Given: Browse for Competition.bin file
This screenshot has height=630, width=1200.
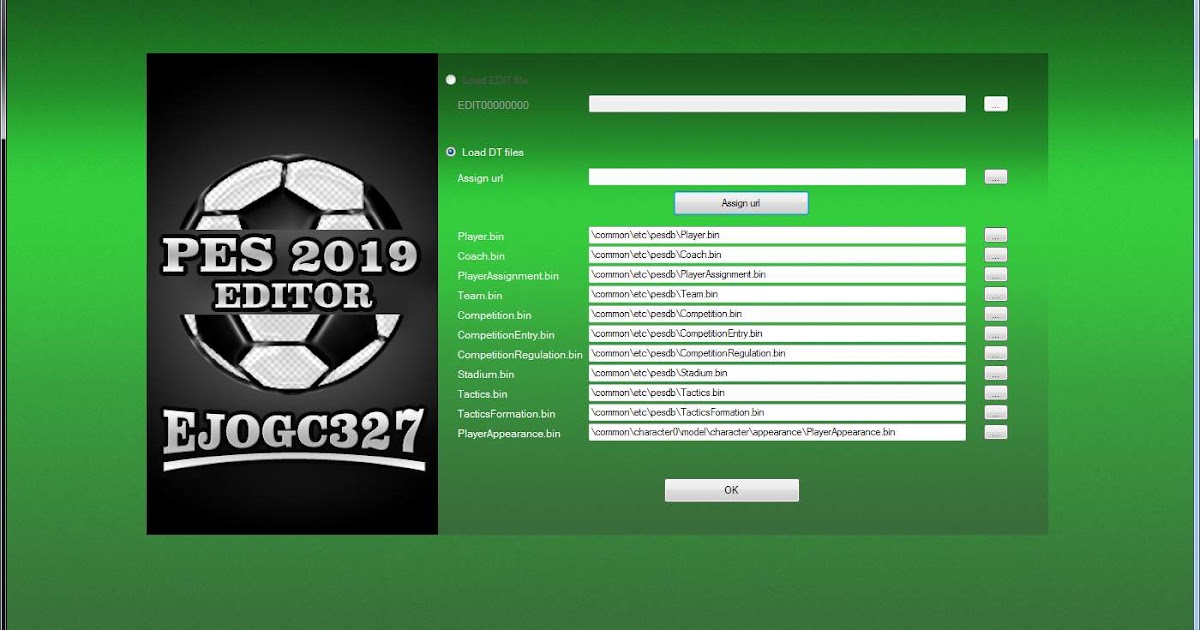Looking at the screenshot, I should coord(996,314).
